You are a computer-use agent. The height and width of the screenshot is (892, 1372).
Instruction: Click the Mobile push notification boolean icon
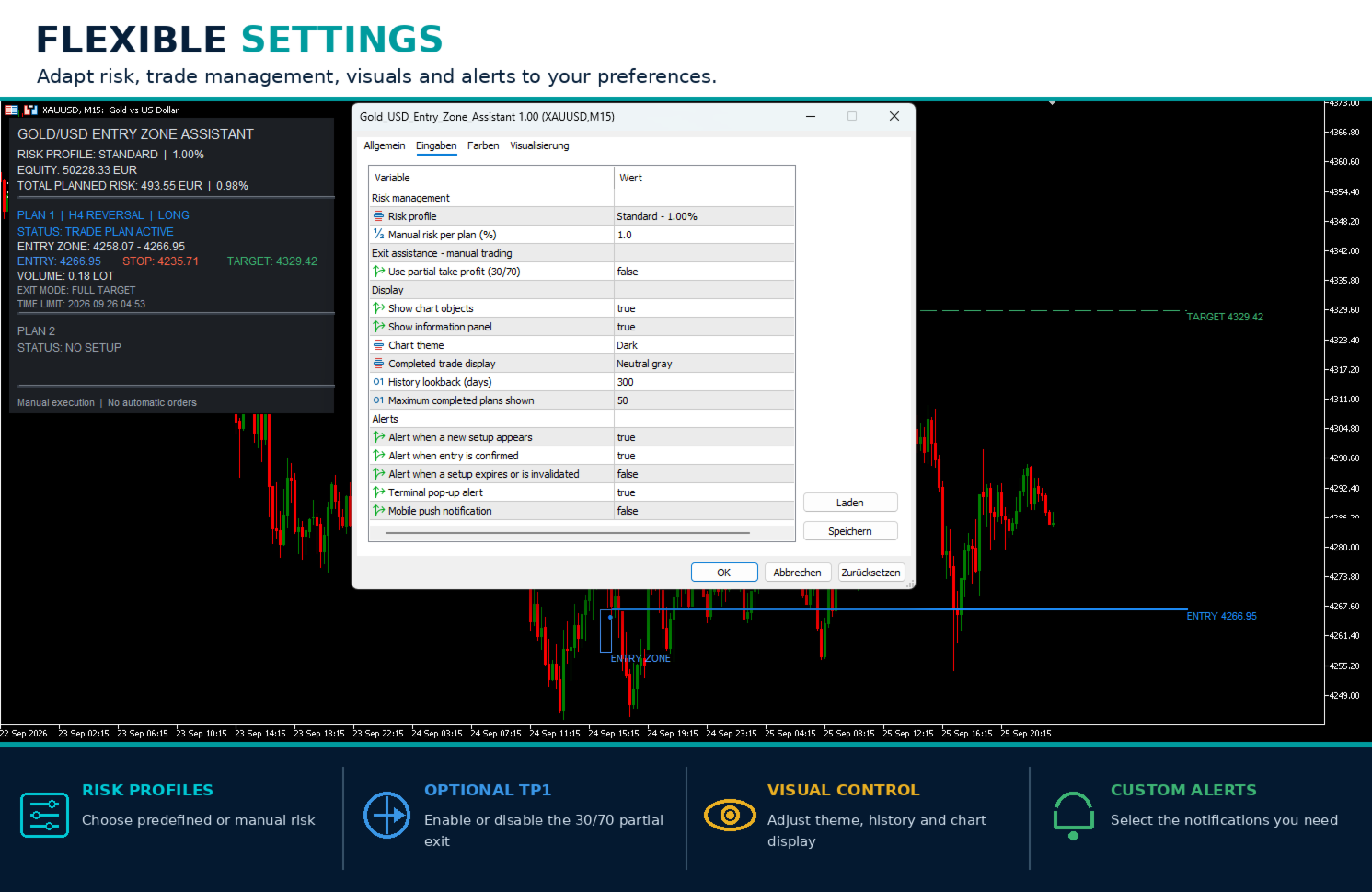[378, 511]
